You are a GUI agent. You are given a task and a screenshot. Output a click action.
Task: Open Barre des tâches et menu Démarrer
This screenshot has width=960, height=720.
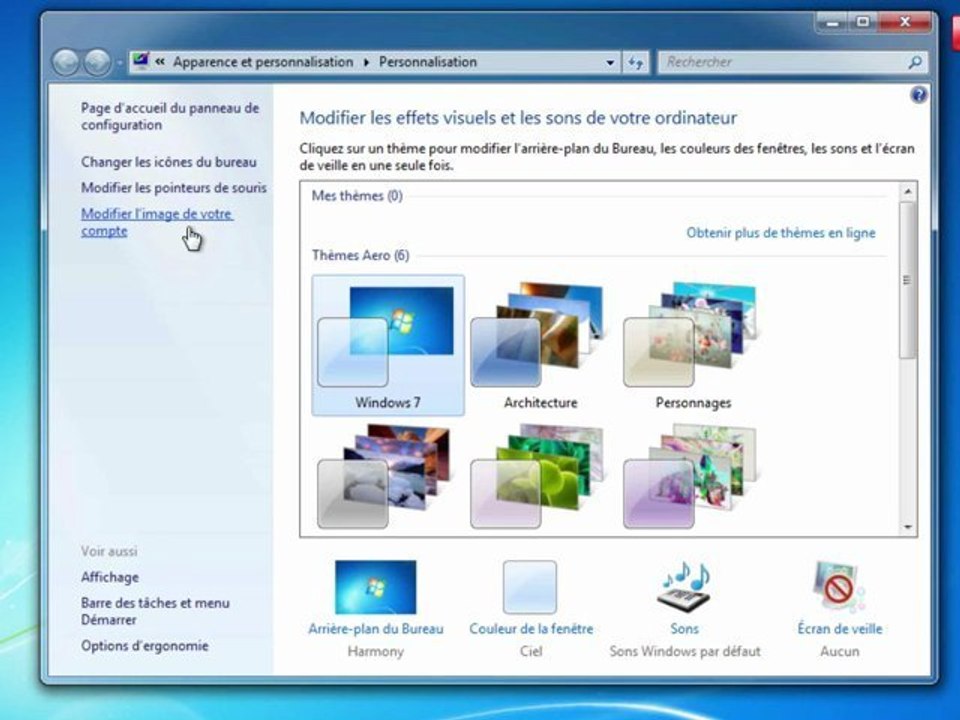point(155,611)
